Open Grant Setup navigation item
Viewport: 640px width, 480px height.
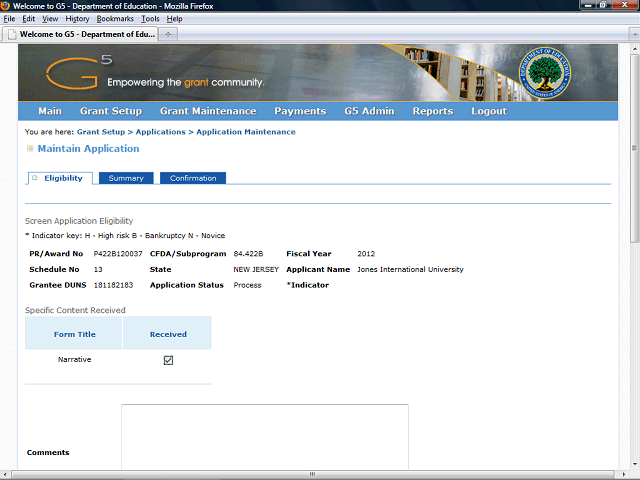111,111
